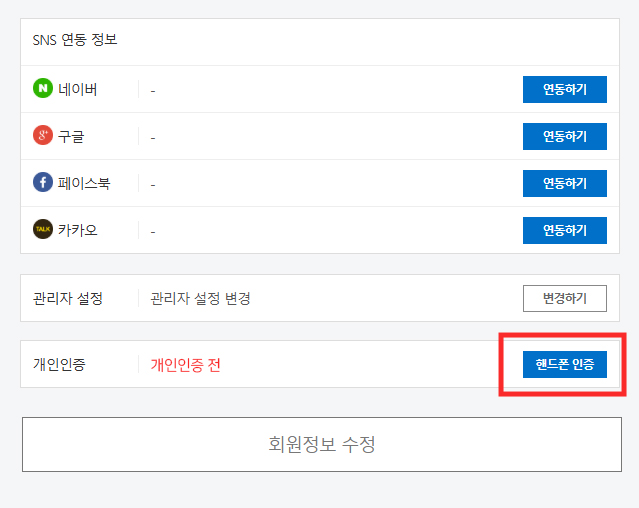Click the 관리자 설정 row label
The image size is (639, 508).
click(67, 298)
